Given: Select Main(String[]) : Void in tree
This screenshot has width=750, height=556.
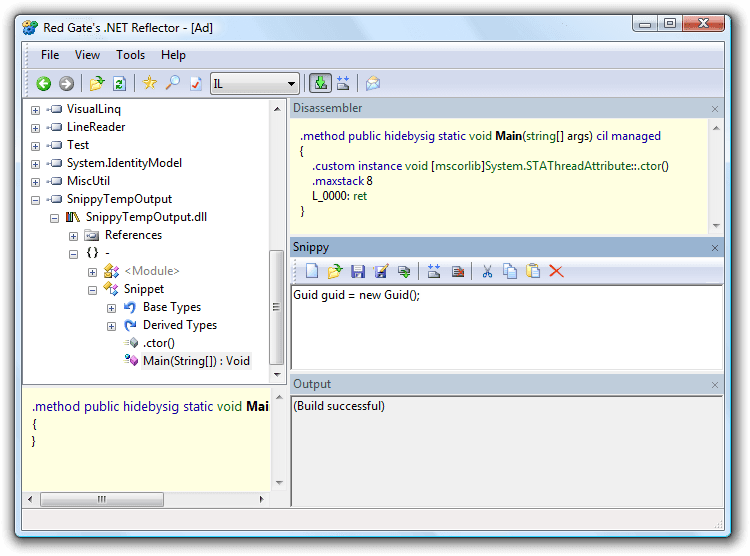Looking at the screenshot, I should pyautogui.click(x=195, y=361).
